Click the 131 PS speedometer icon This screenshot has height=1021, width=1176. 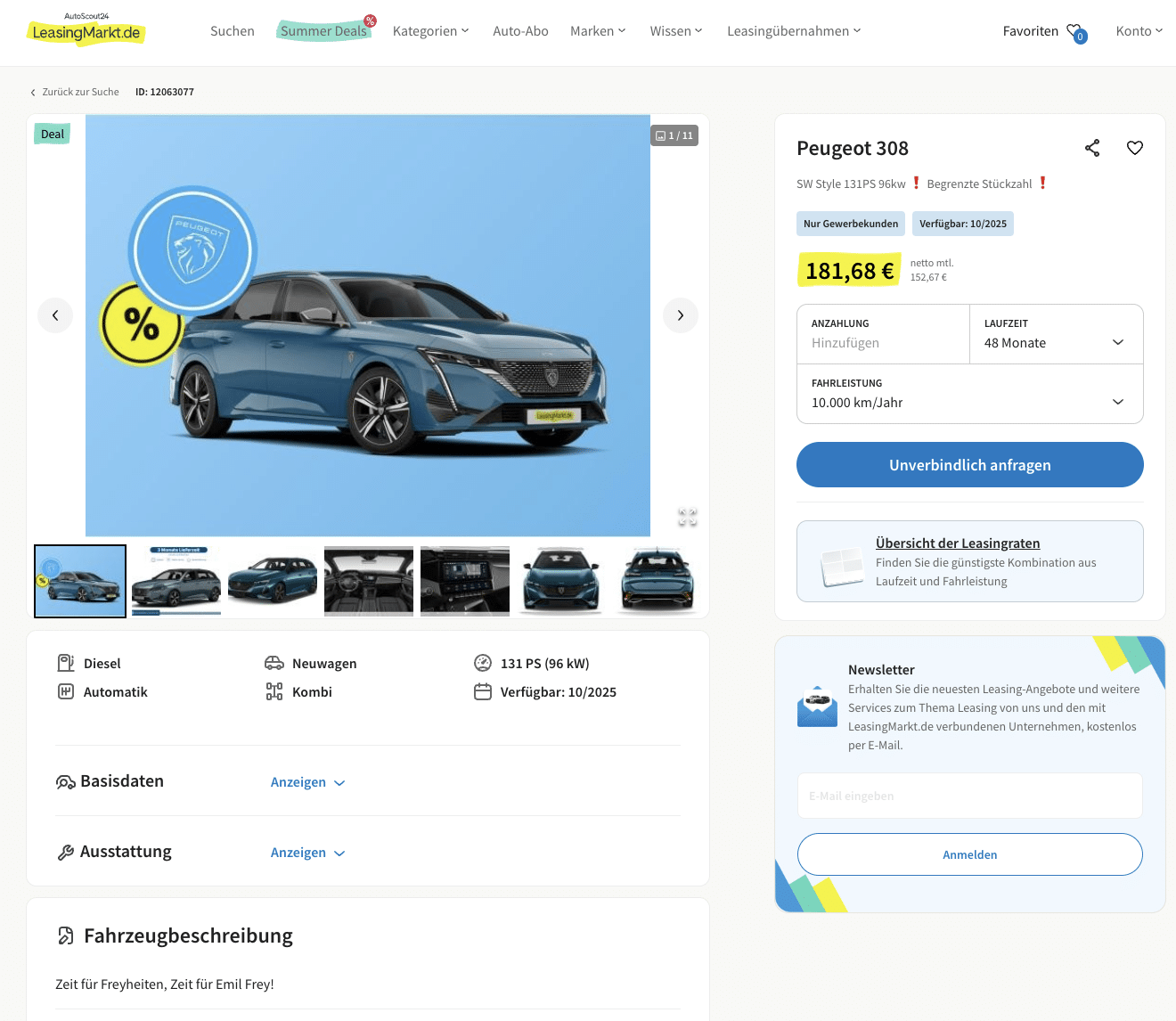(x=483, y=663)
